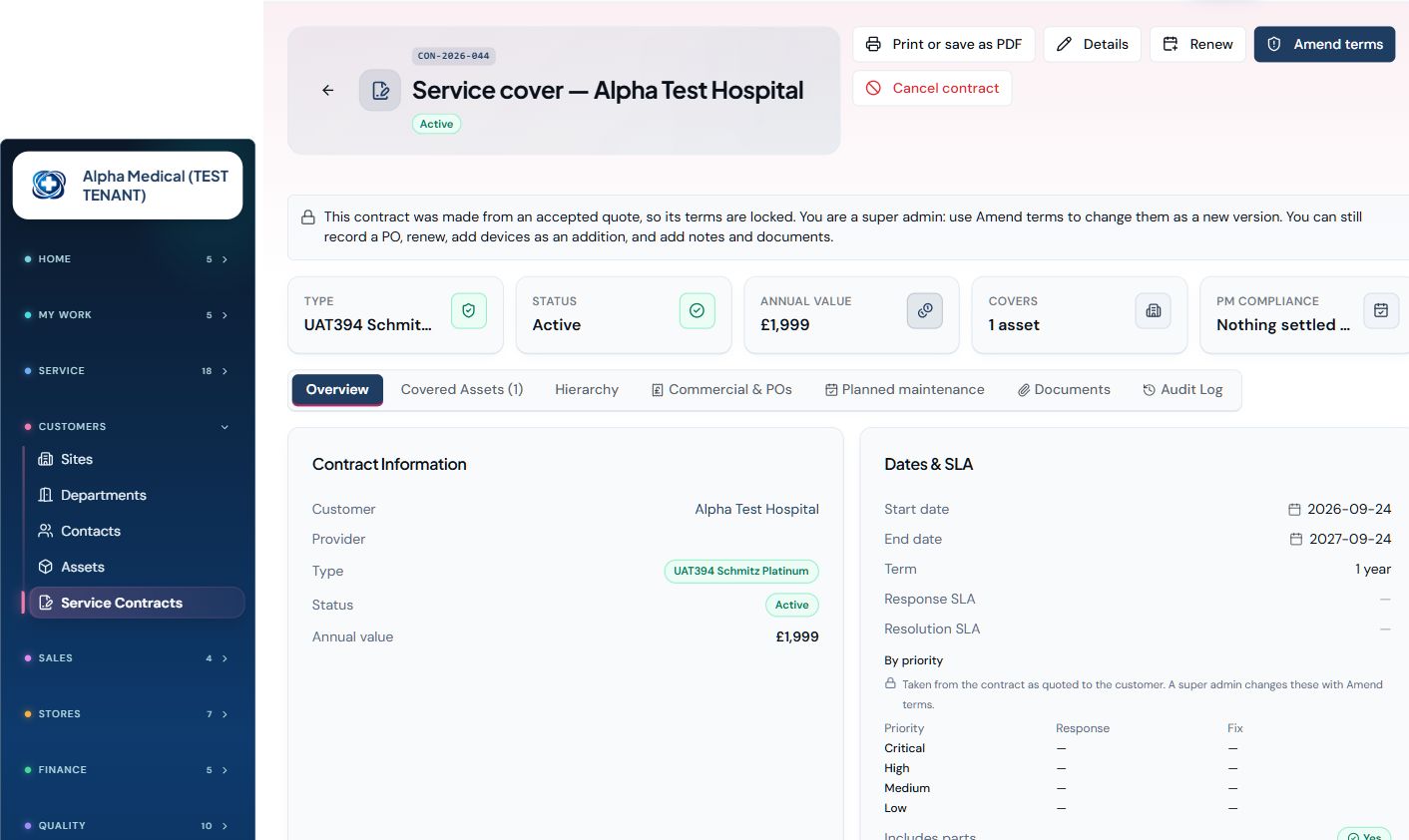Viewport: 1409px width, 840px height.
Task: Click the coins icon in ANNUAL VALUE card
Action: point(925,310)
